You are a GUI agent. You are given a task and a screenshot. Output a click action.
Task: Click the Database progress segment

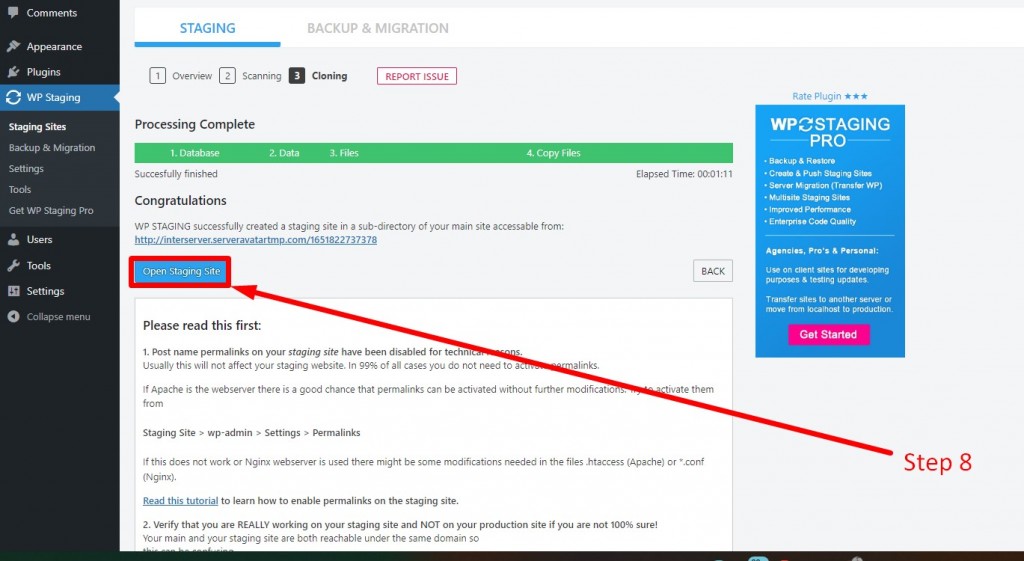[195, 153]
